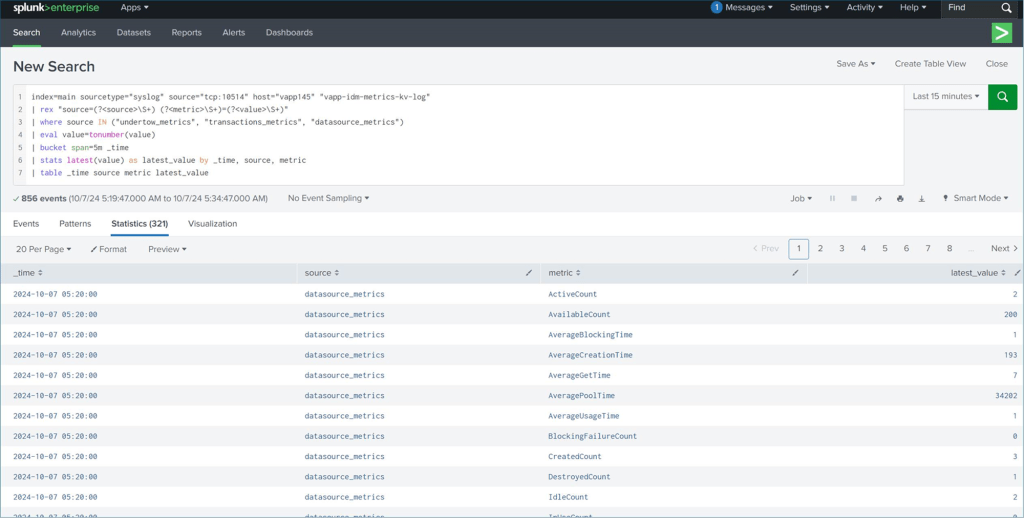Screen dimensions: 1024x518
Task: Pause the running search job
Action: coord(832,198)
